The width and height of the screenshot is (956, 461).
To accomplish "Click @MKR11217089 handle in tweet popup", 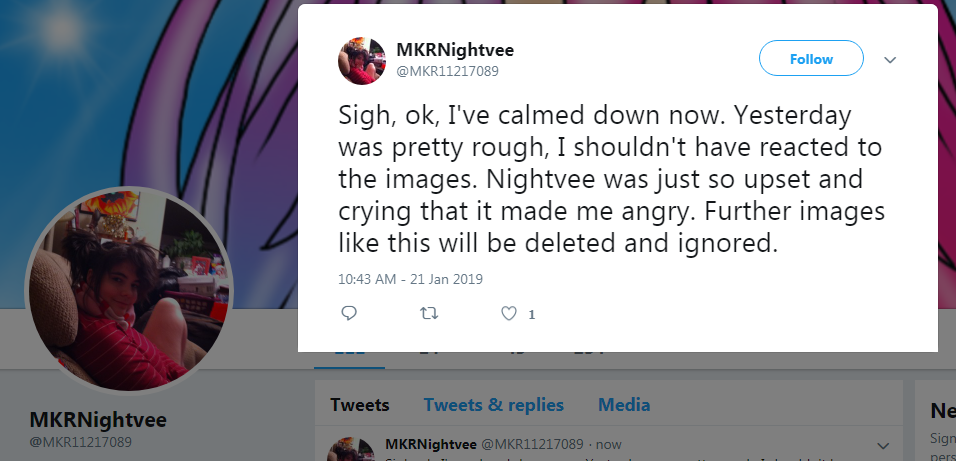I will pyautogui.click(x=448, y=71).
